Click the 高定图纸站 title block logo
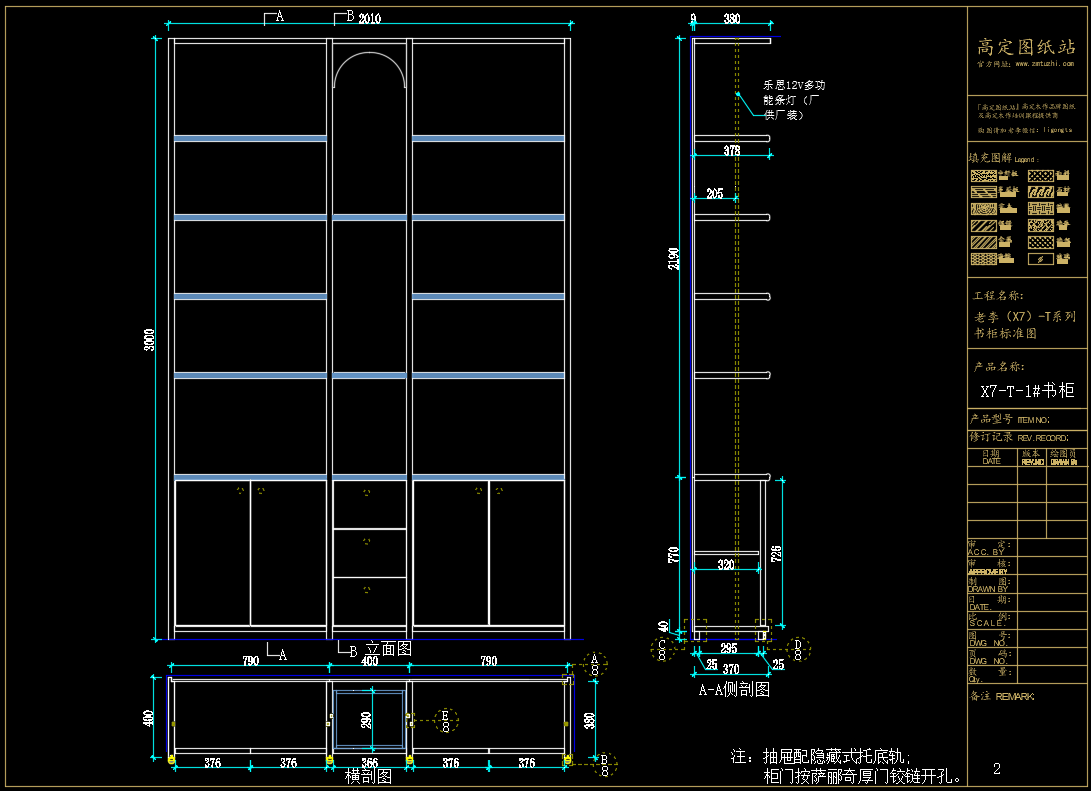Screen dimensions: 1091x791 (x=1026, y=46)
